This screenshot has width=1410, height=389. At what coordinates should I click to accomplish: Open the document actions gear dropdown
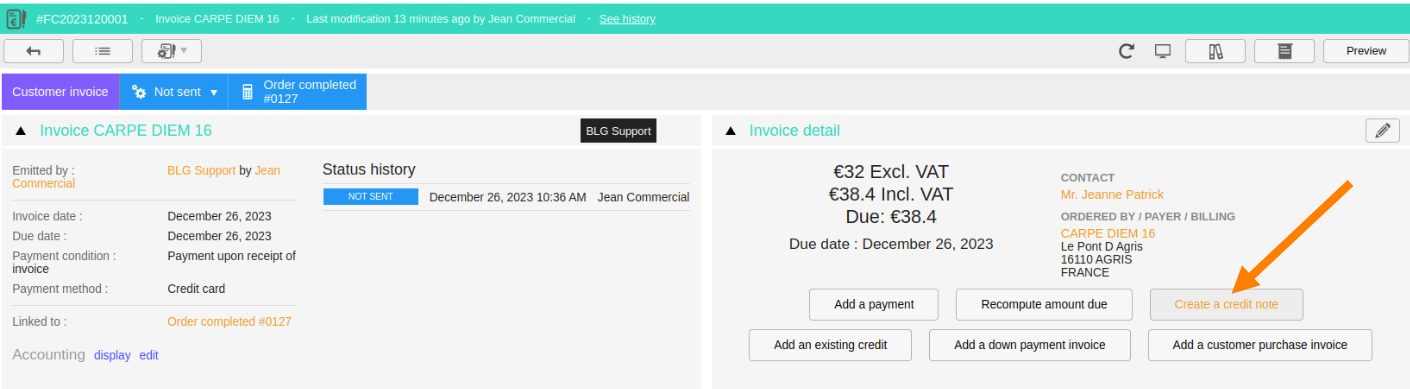tap(172, 51)
